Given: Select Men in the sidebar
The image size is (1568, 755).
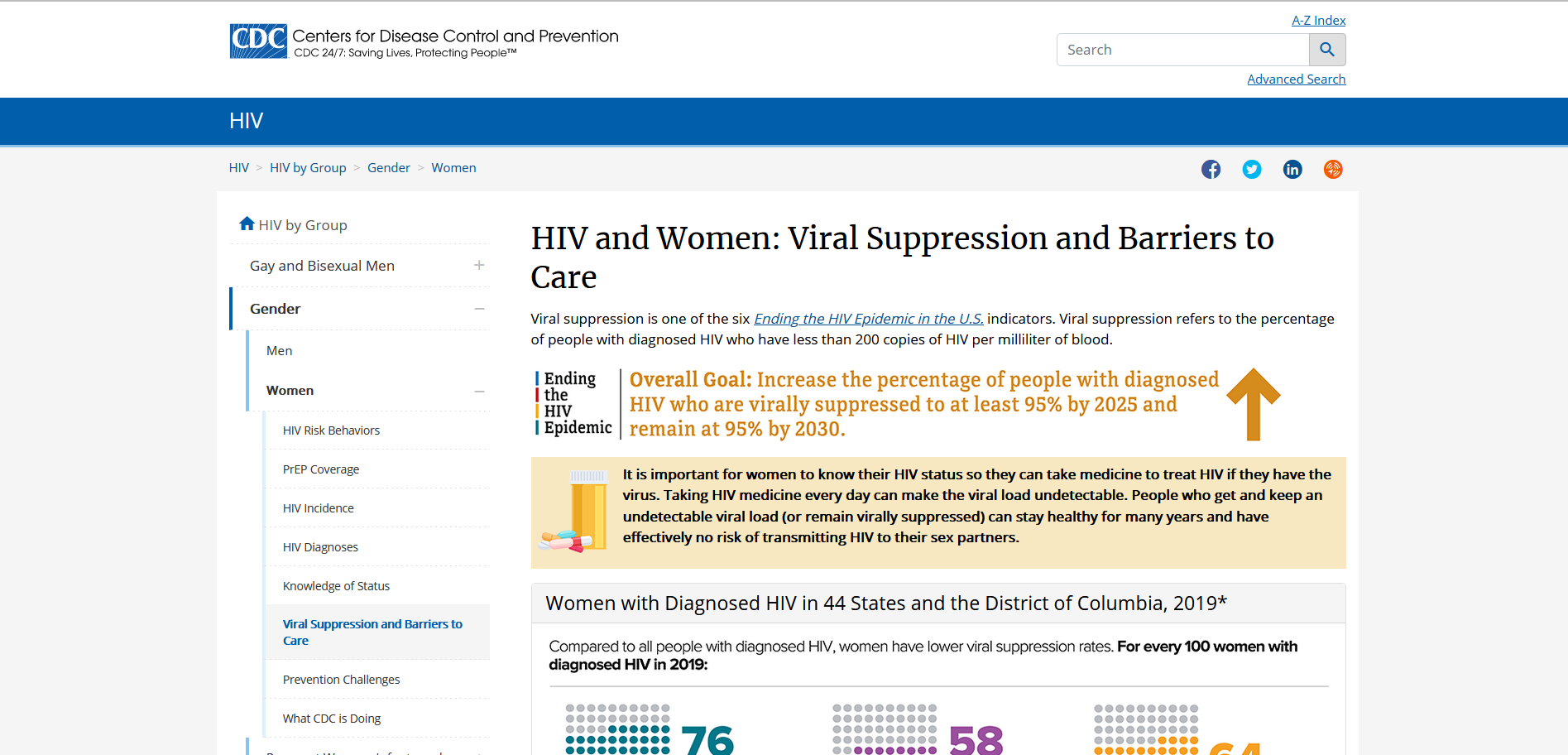Looking at the screenshot, I should tap(280, 351).
